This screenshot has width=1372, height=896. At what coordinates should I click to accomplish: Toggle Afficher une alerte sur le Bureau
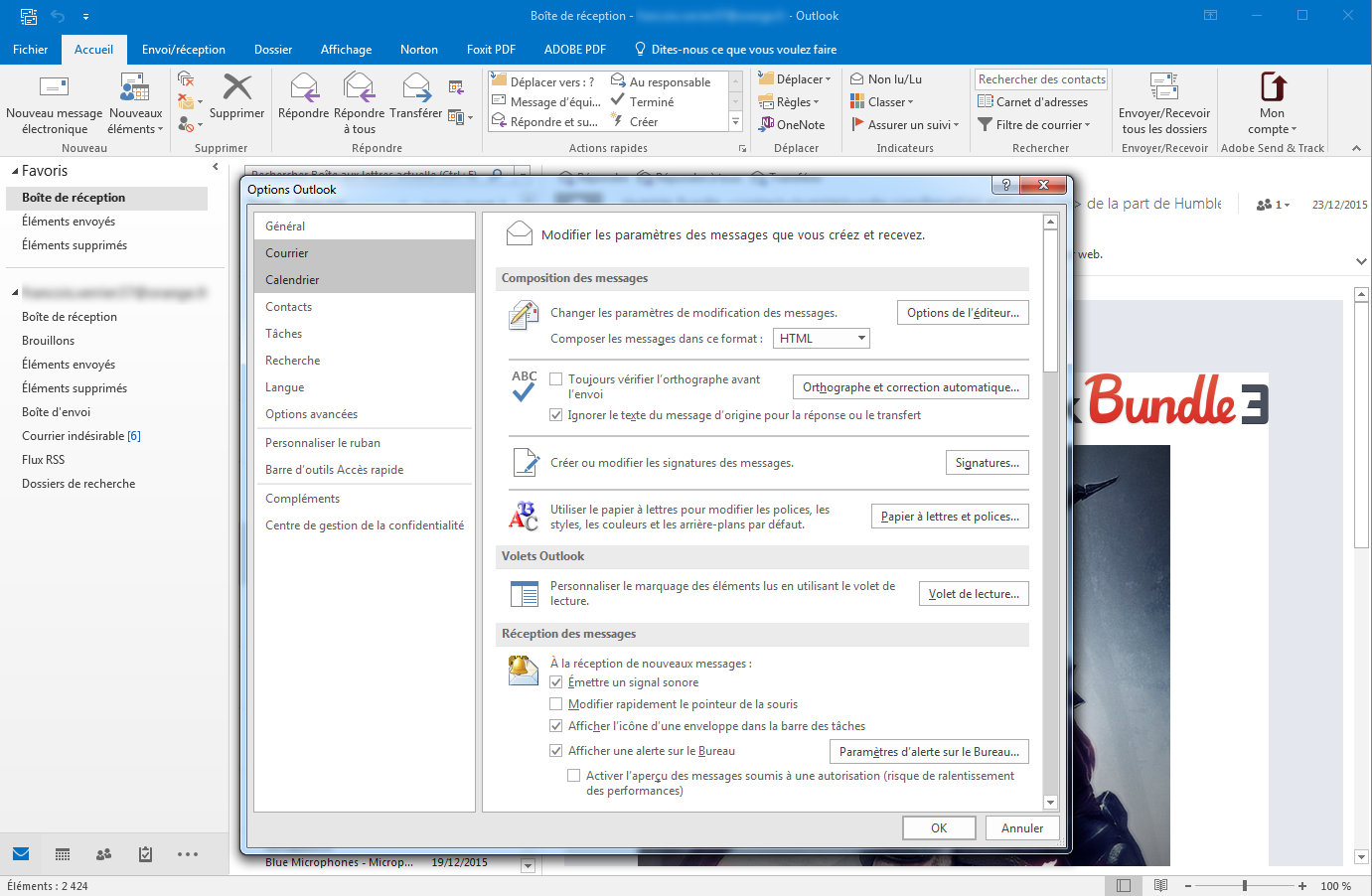[x=556, y=751]
